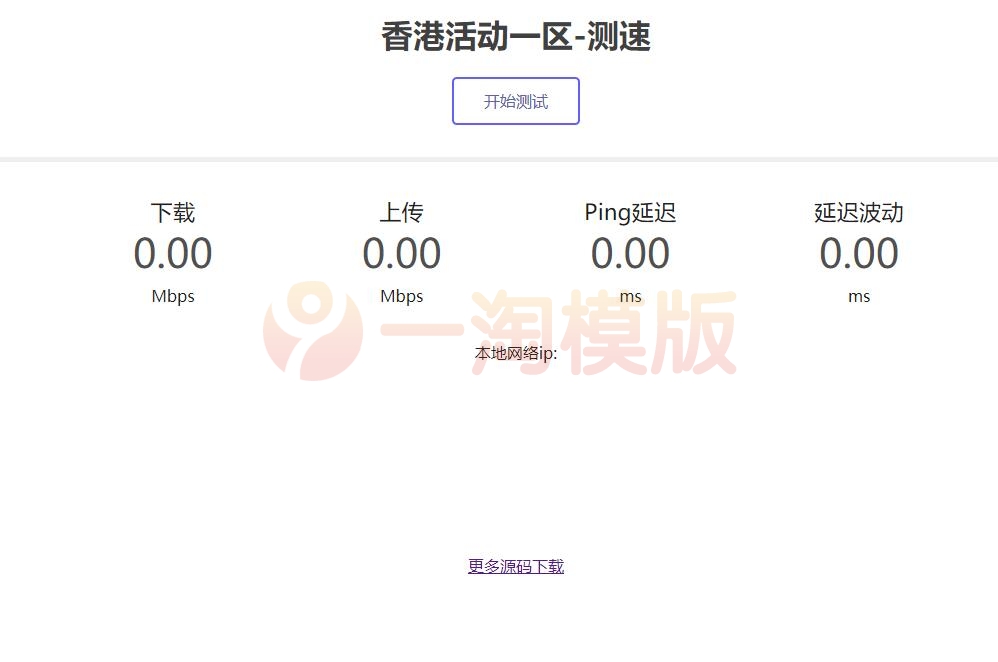Click the 延迟波动 metric label
This screenshot has height=662, width=998.
[859, 212]
